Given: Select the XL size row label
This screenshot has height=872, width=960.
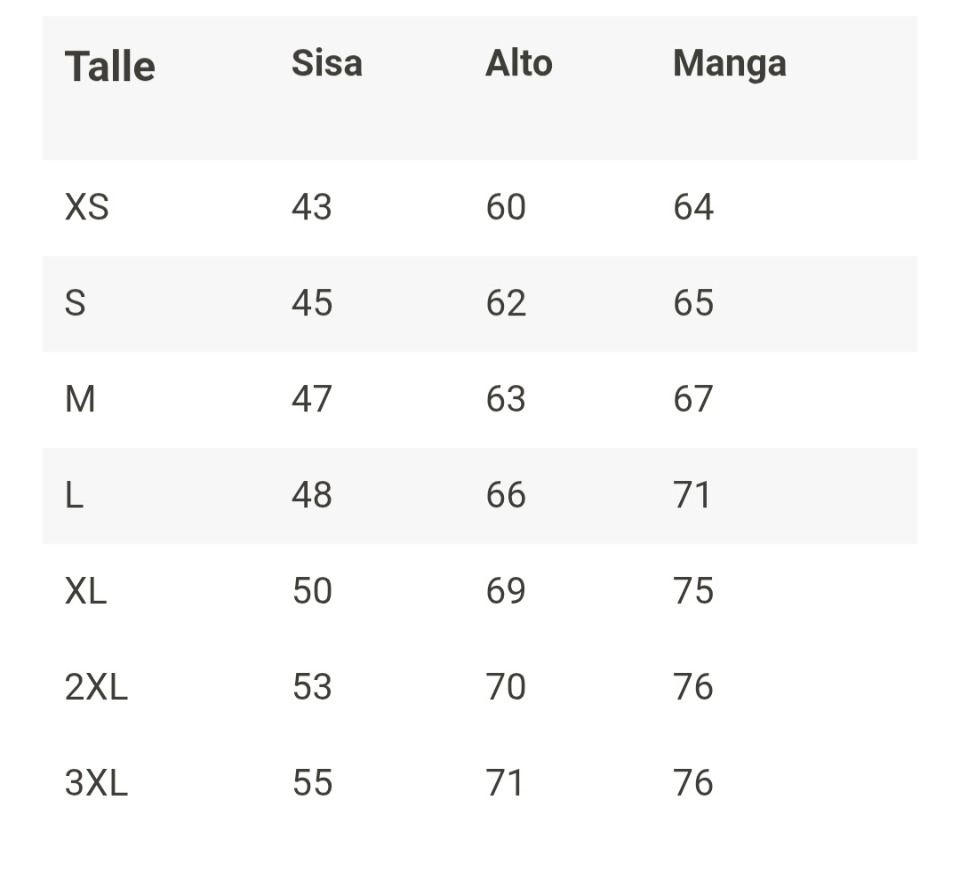Looking at the screenshot, I should click(86, 591).
